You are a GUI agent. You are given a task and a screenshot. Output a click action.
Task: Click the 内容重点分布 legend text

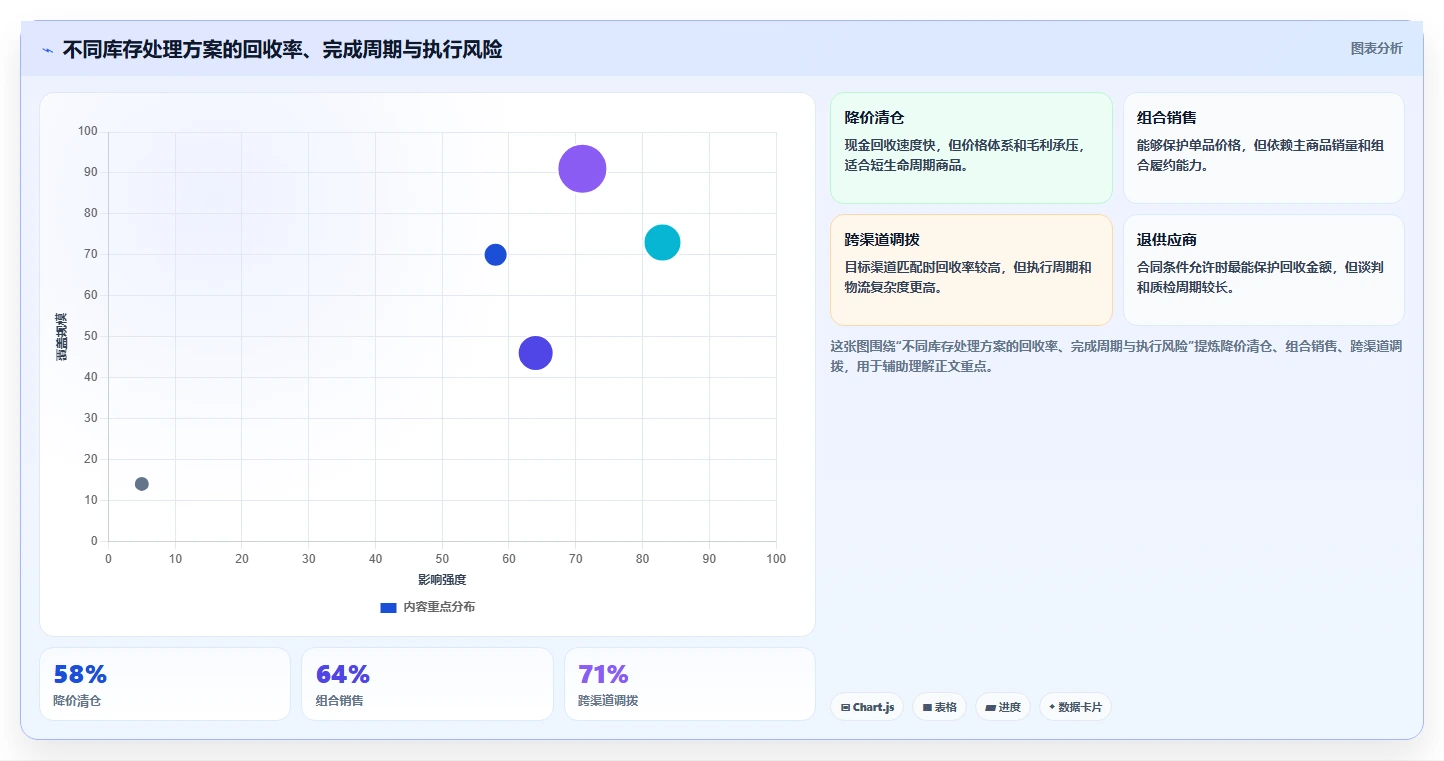(x=439, y=607)
